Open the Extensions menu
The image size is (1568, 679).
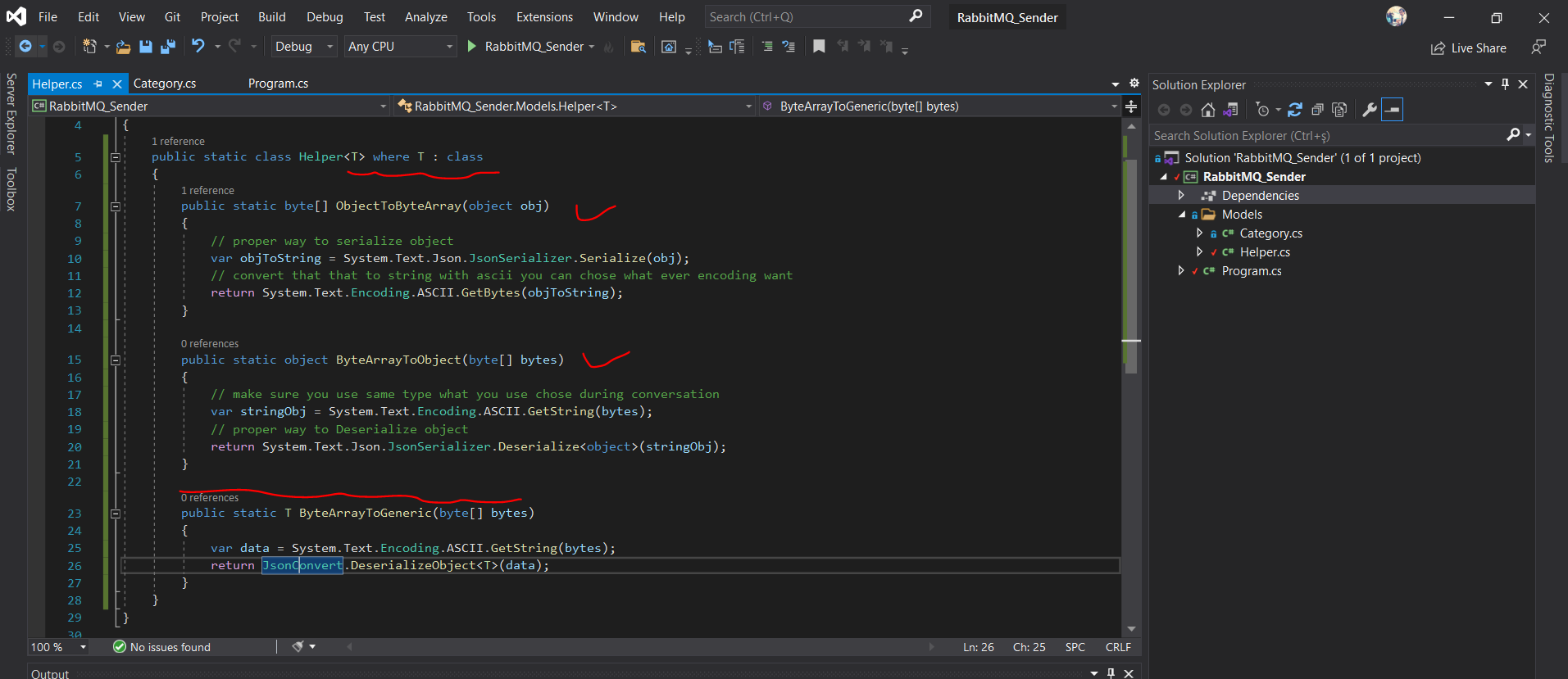pos(544,17)
